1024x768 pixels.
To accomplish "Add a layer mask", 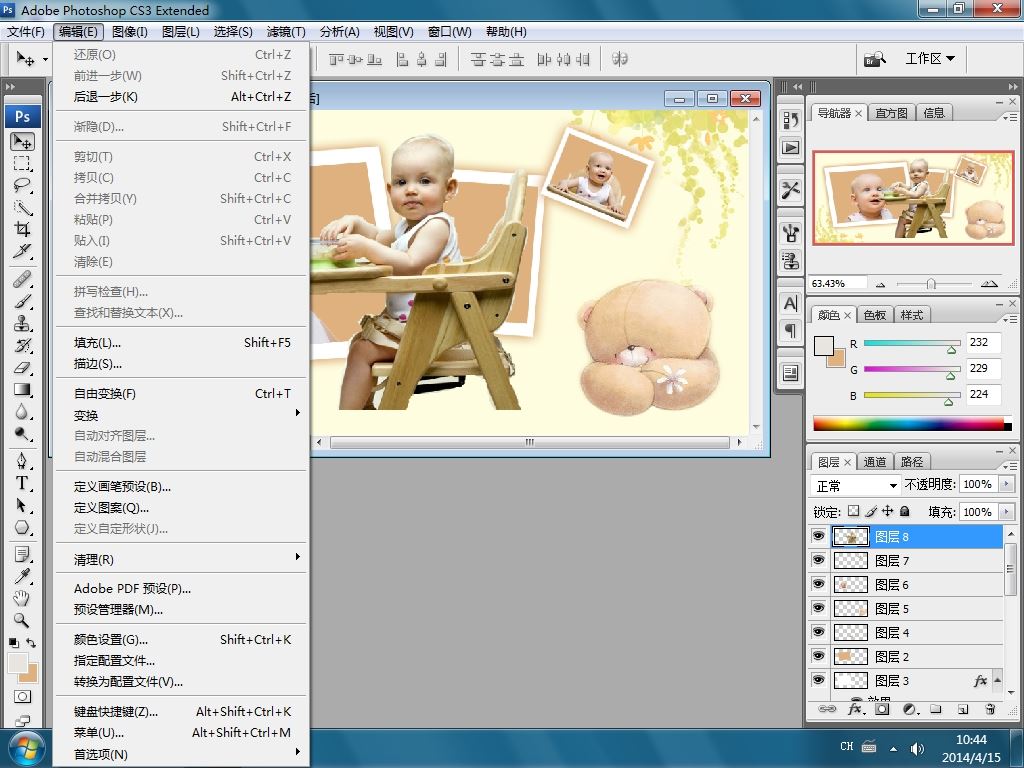I will pos(882,709).
